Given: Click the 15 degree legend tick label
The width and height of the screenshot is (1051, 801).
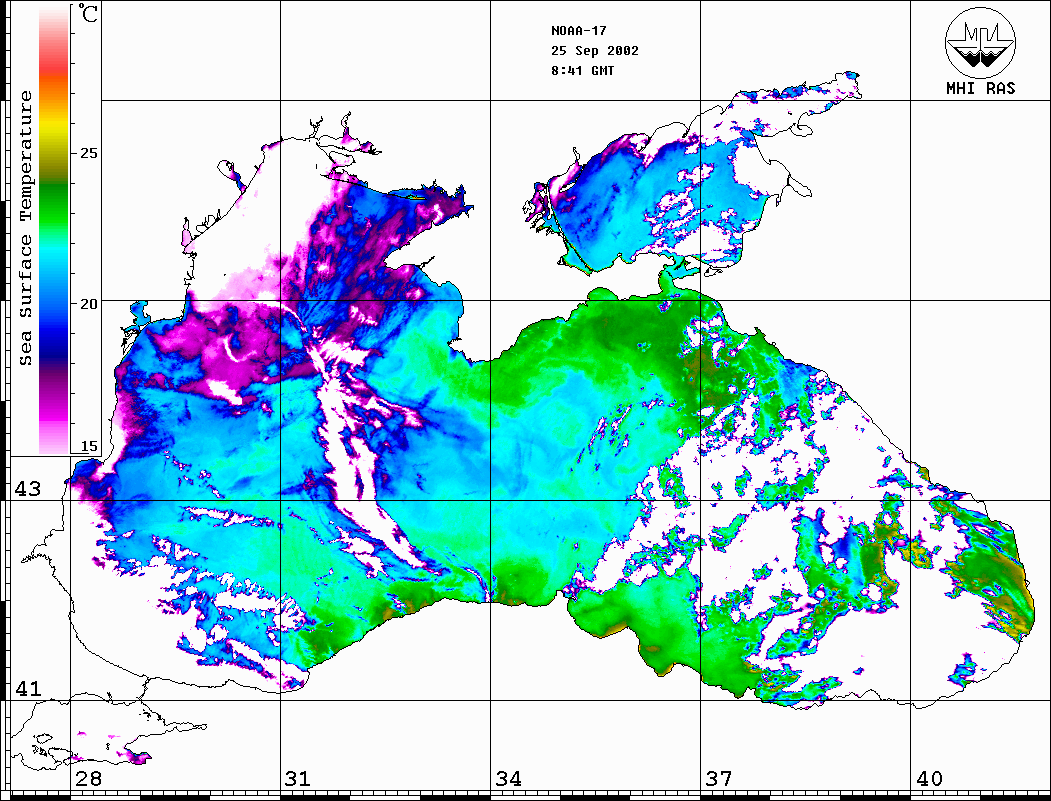Looking at the screenshot, I should click(x=89, y=446).
